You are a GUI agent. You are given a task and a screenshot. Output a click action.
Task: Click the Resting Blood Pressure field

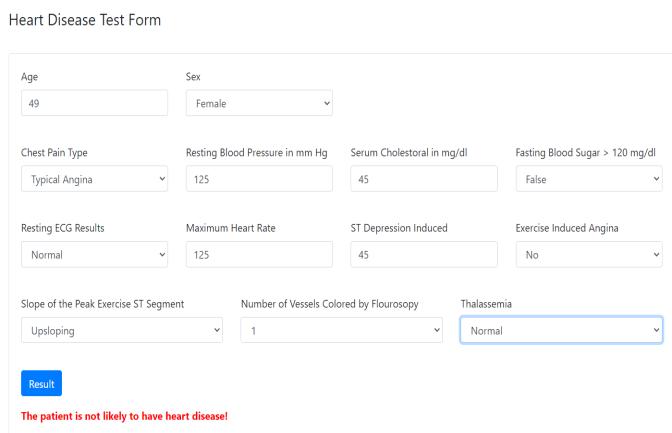point(259,179)
